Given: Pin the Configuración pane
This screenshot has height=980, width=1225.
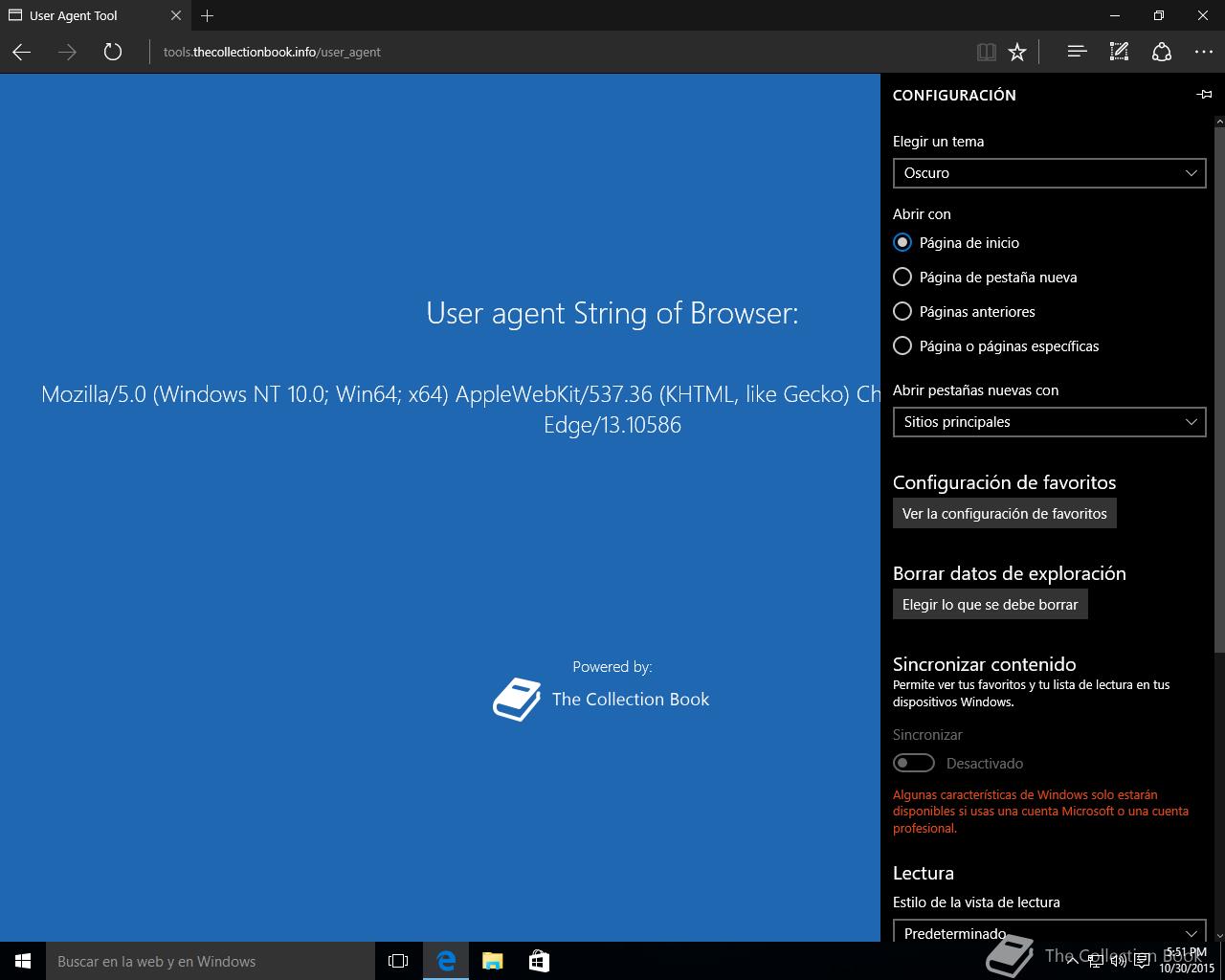Looking at the screenshot, I should [1204, 95].
